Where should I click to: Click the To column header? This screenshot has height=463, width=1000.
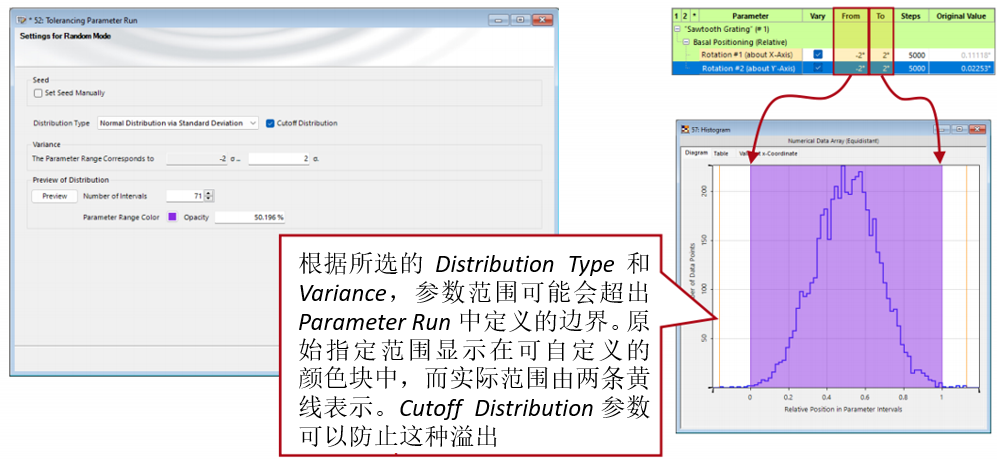[881, 16]
